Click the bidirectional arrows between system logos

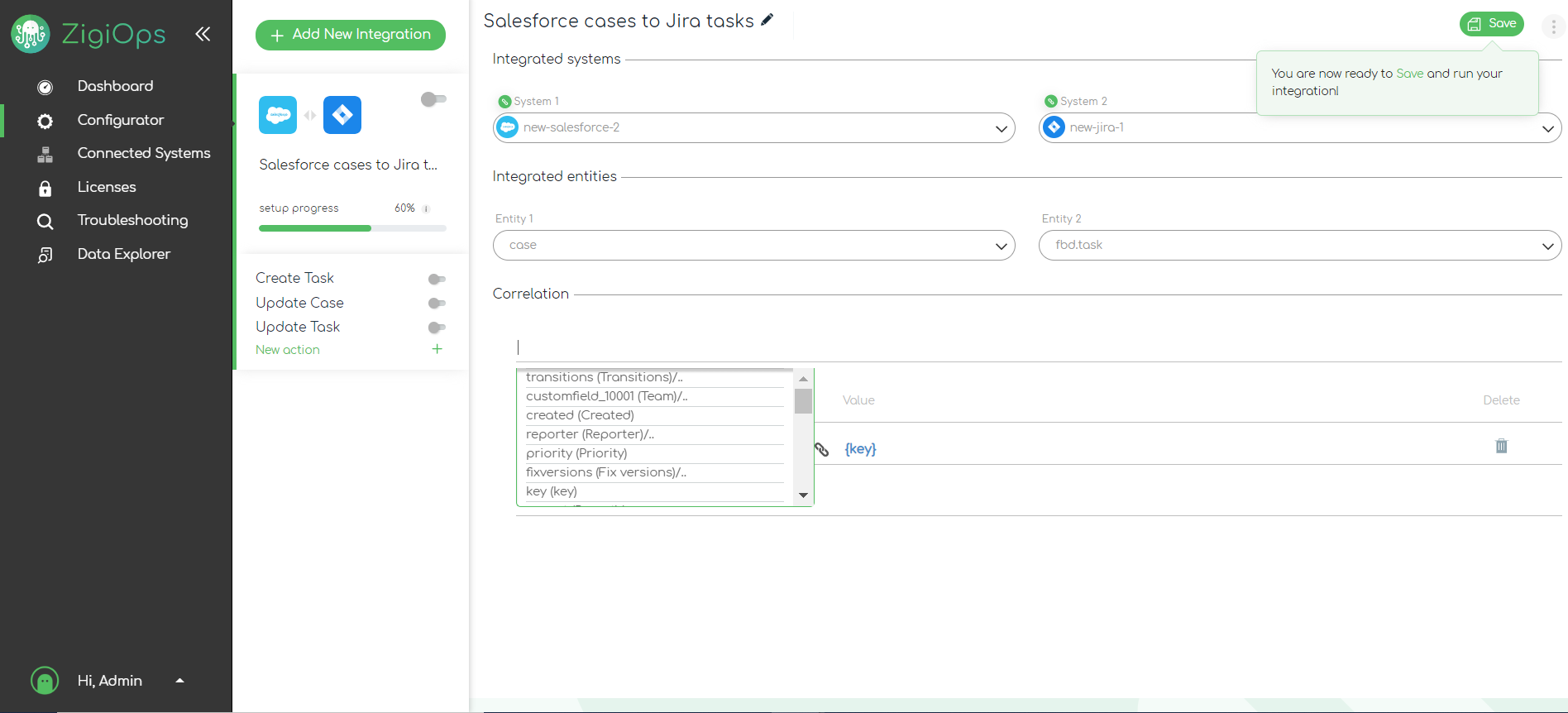[310, 115]
